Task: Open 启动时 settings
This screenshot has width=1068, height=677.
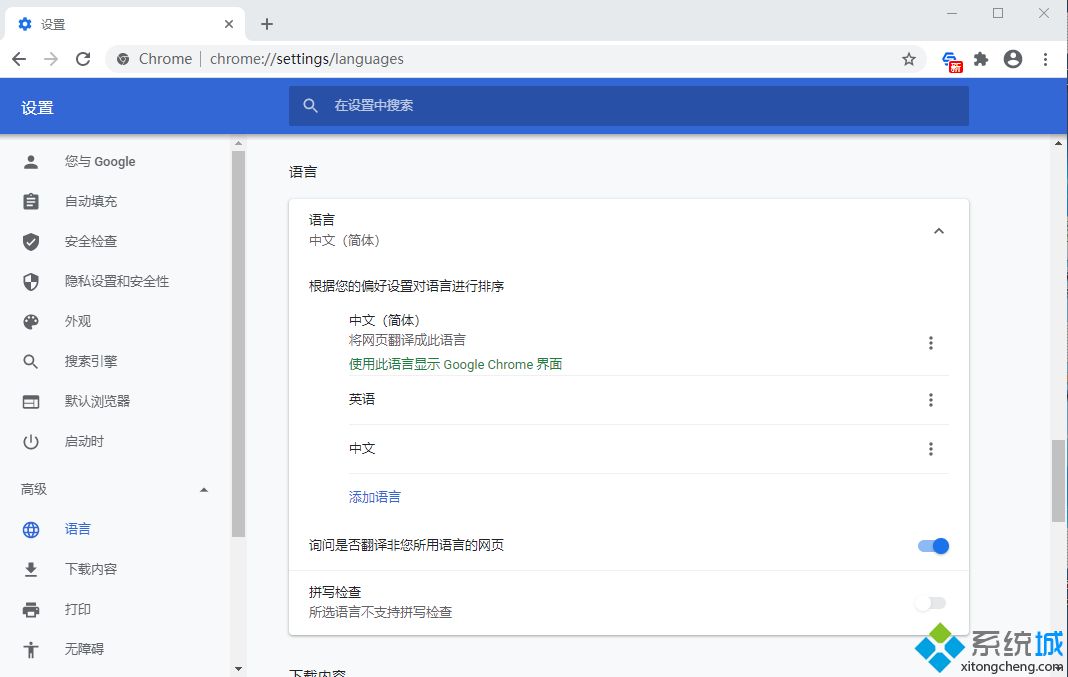Action: tap(84, 441)
